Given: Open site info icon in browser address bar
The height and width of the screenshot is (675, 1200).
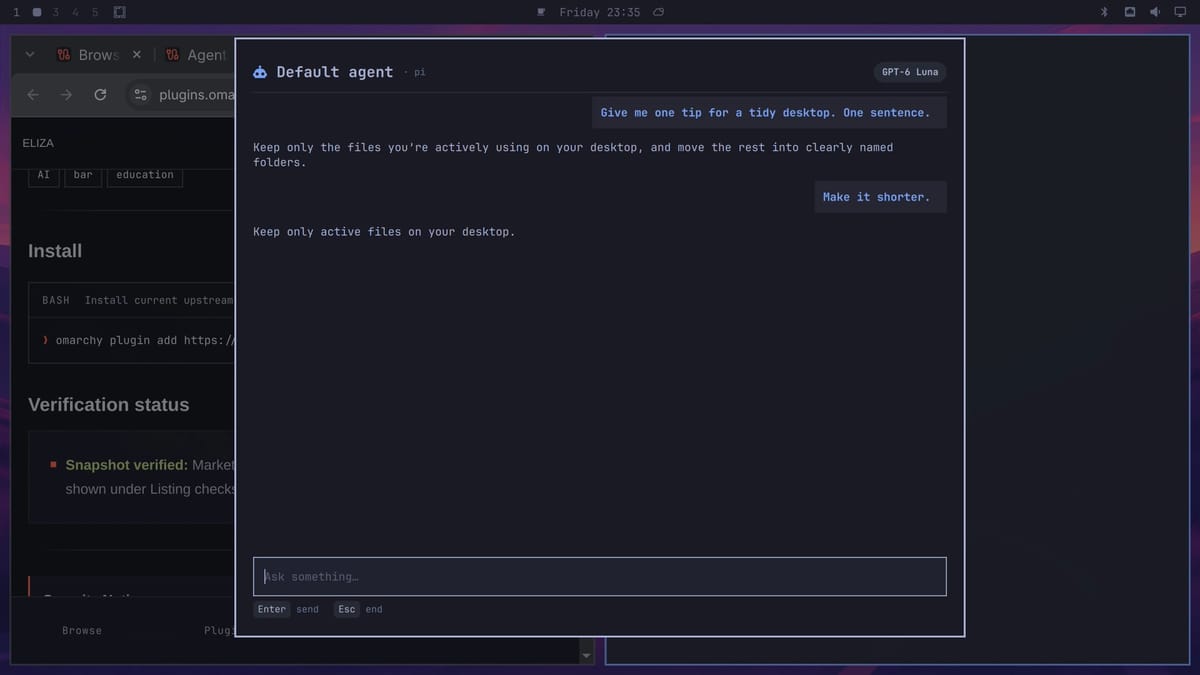Looking at the screenshot, I should 140,95.
